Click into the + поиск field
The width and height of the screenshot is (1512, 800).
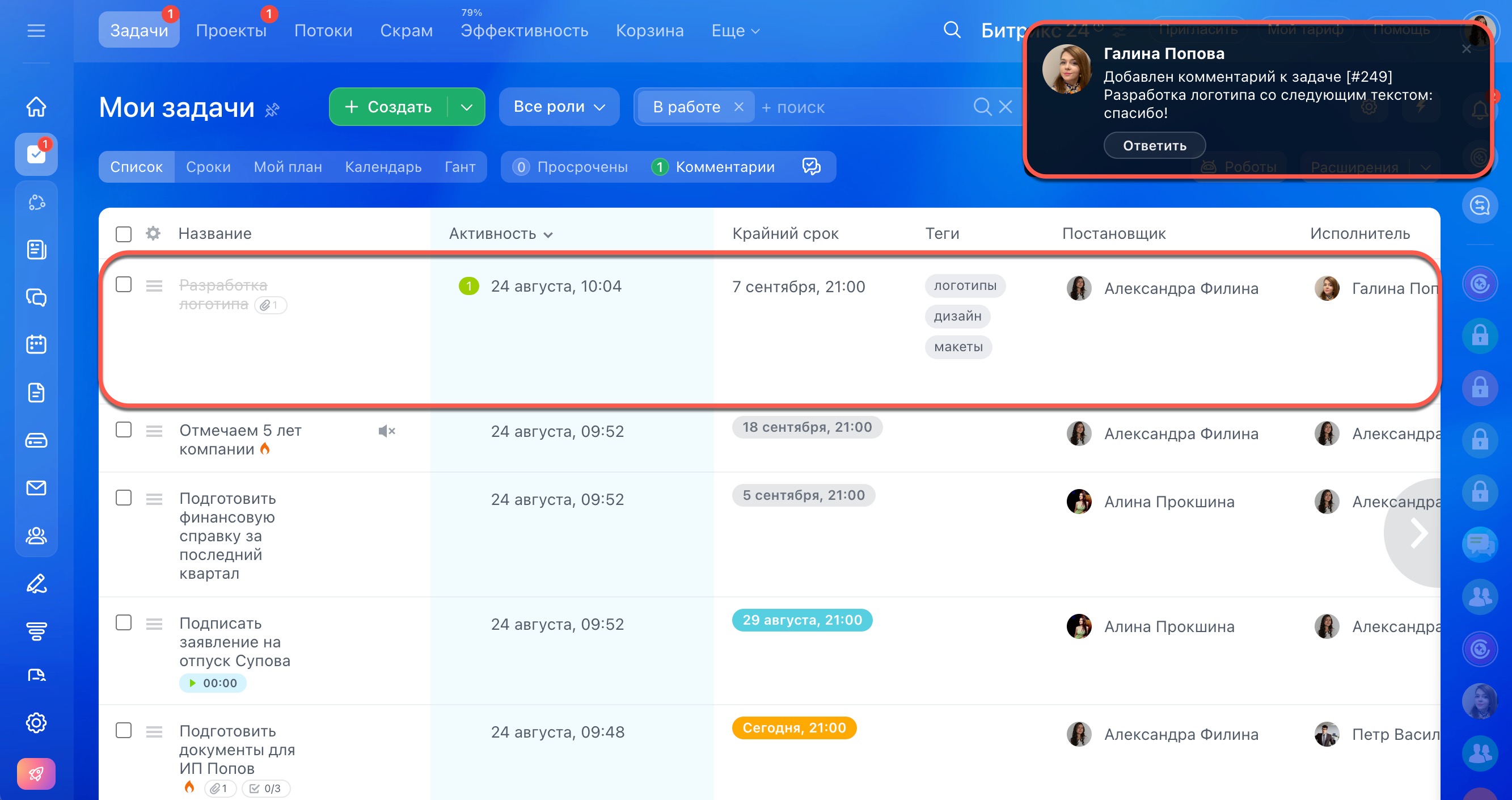point(862,107)
